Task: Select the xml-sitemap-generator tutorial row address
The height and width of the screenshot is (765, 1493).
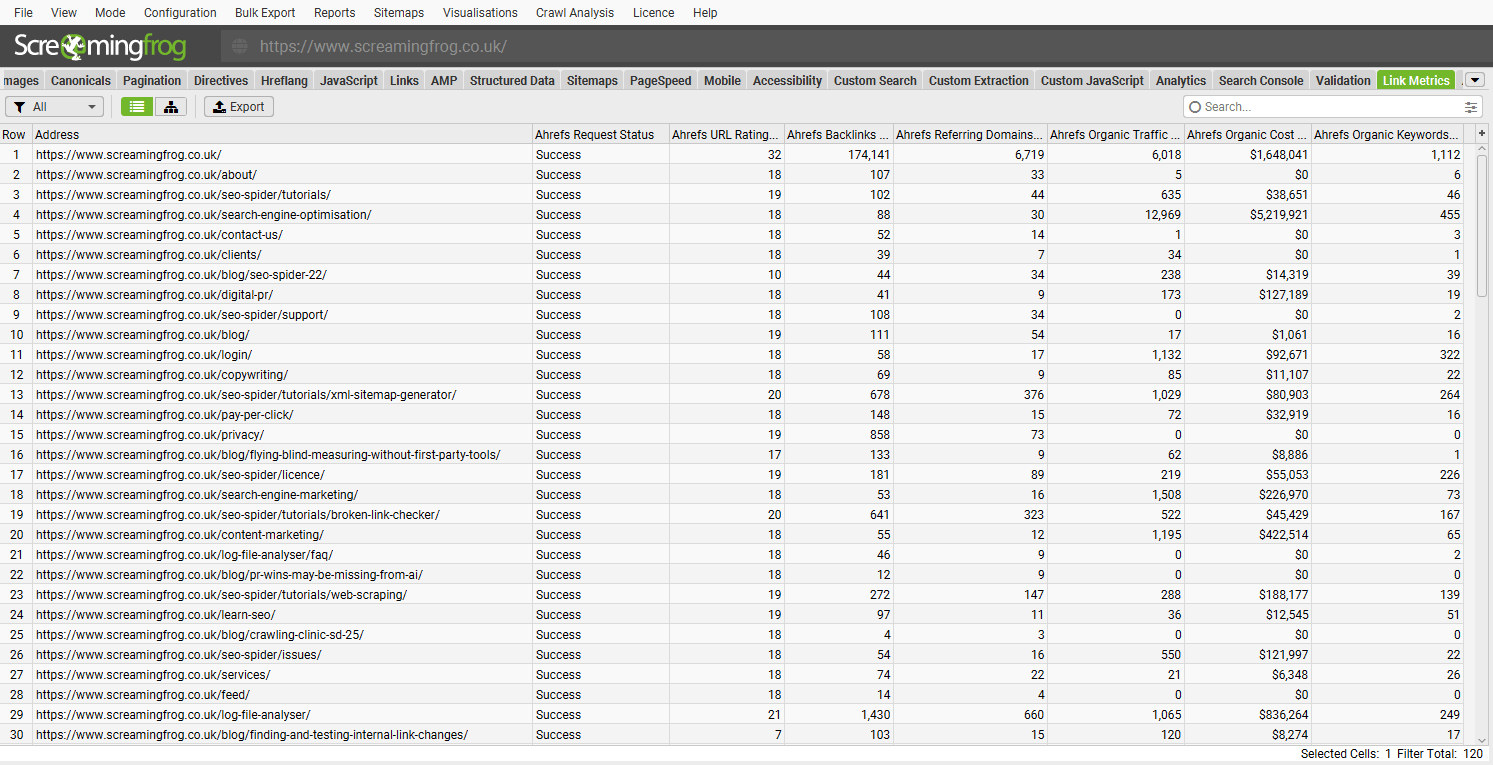Action: pos(246,395)
